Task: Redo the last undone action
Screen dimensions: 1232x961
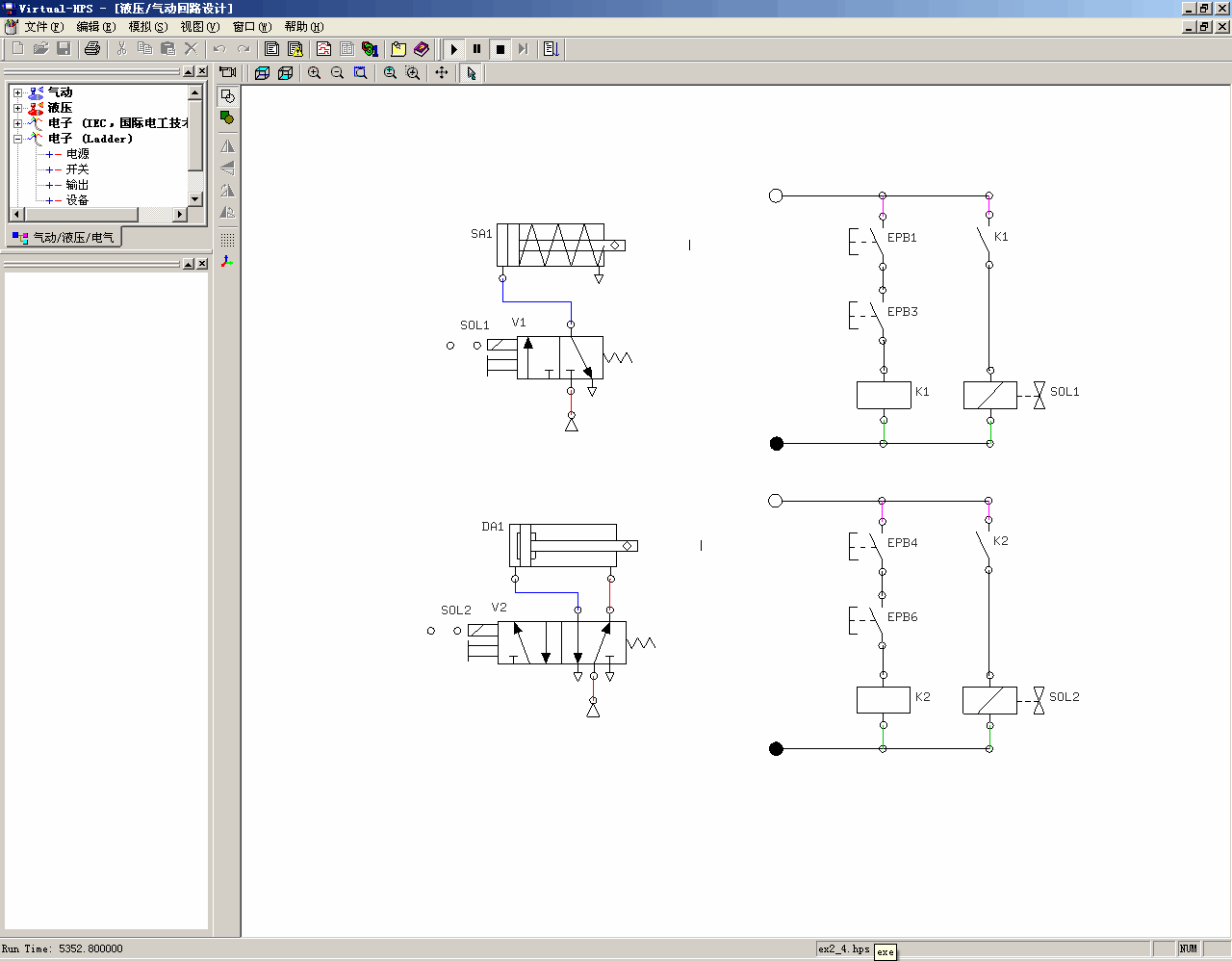Action: [x=243, y=49]
